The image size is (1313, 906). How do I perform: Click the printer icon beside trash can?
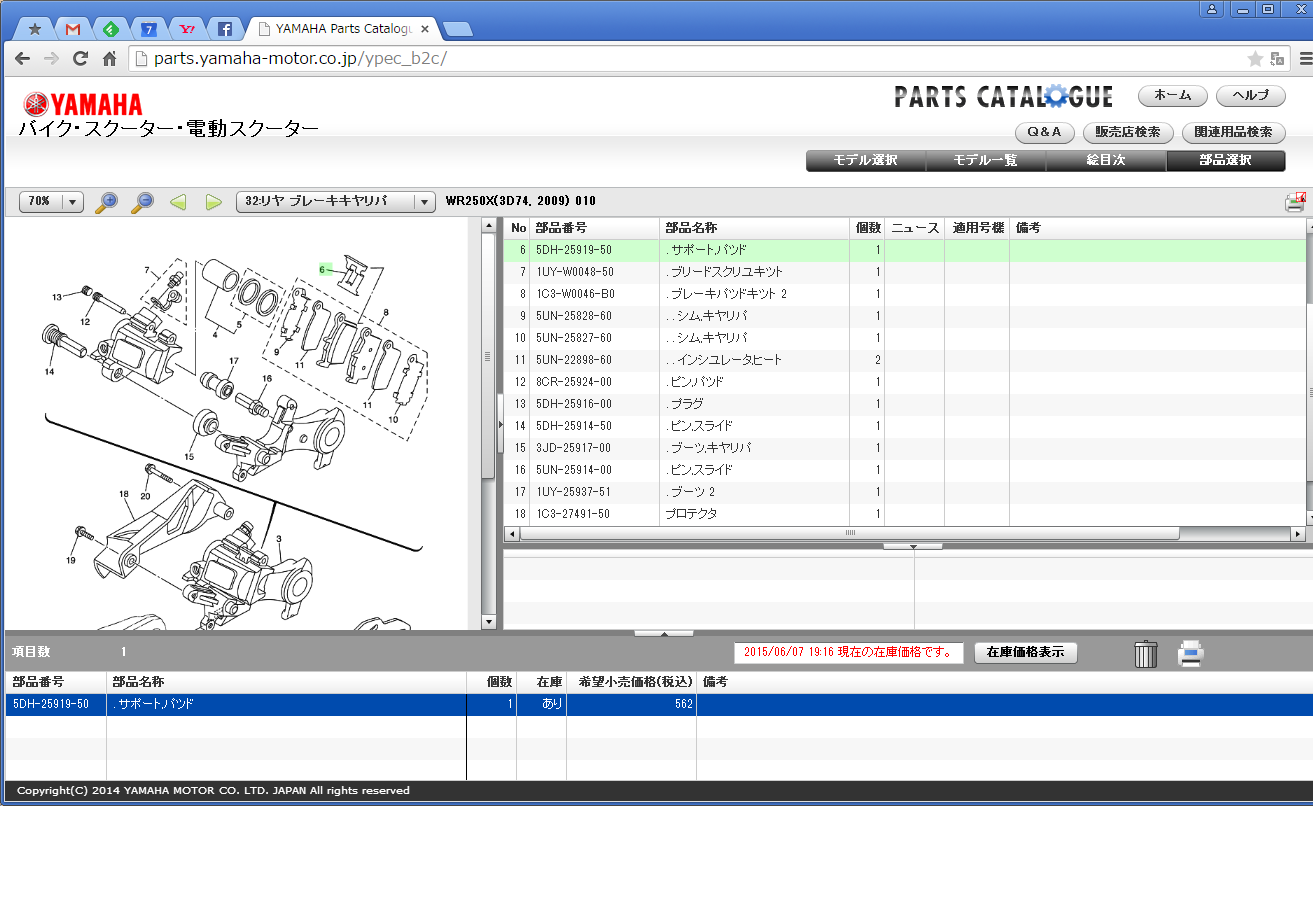tap(1190, 654)
